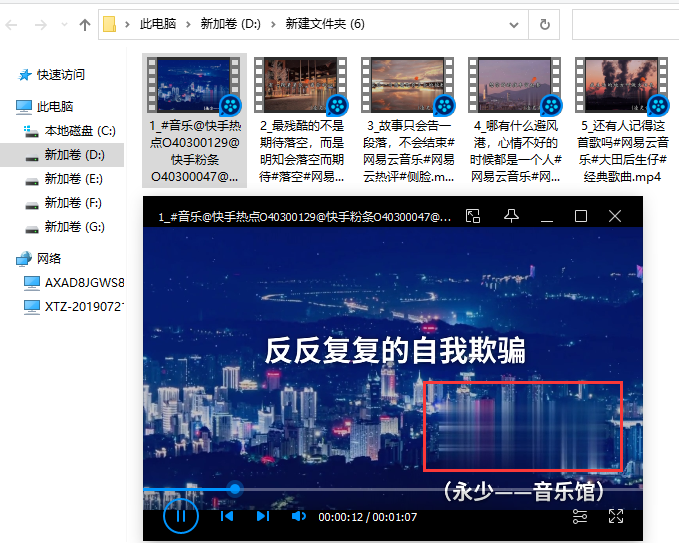Click file name 1_#音乐@快手热点O40300129
679x543 pixels.
pos(194,152)
